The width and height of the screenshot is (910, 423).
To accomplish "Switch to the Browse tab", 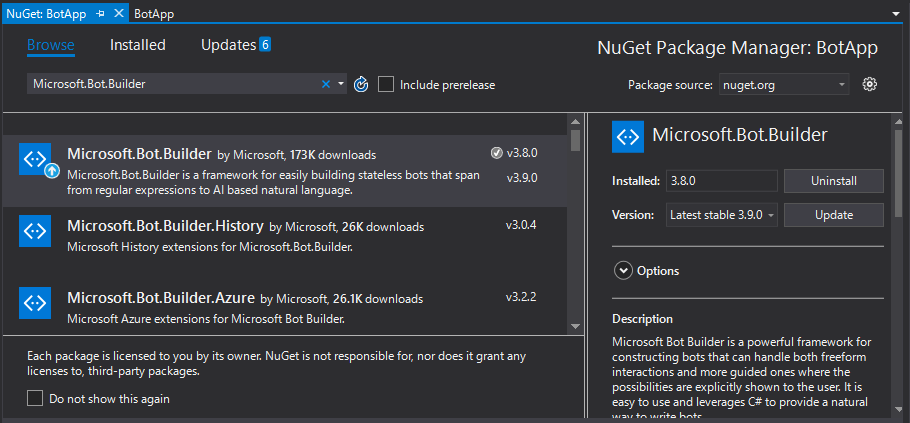I will [50, 45].
